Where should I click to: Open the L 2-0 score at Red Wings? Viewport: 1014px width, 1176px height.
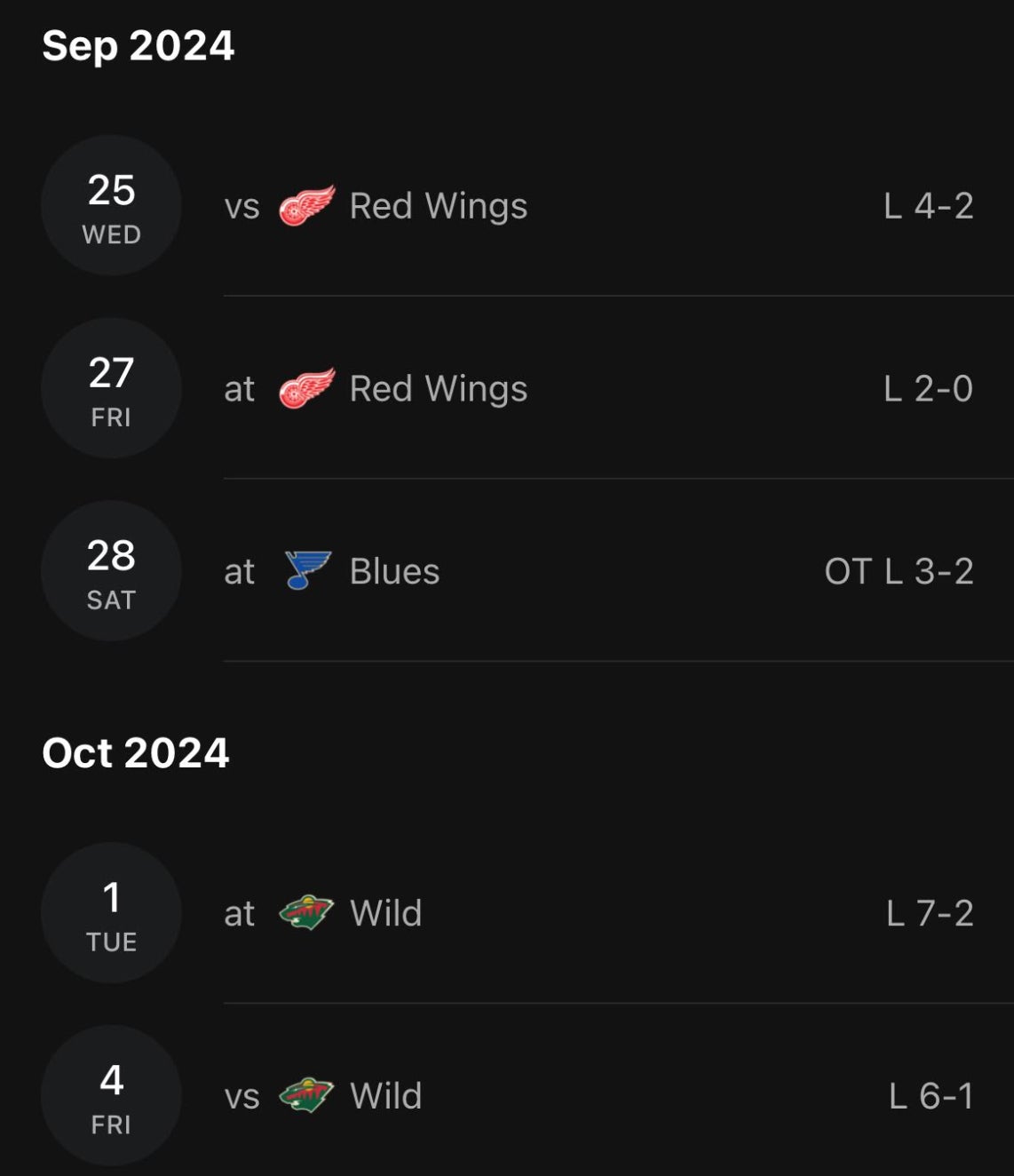[928, 389]
